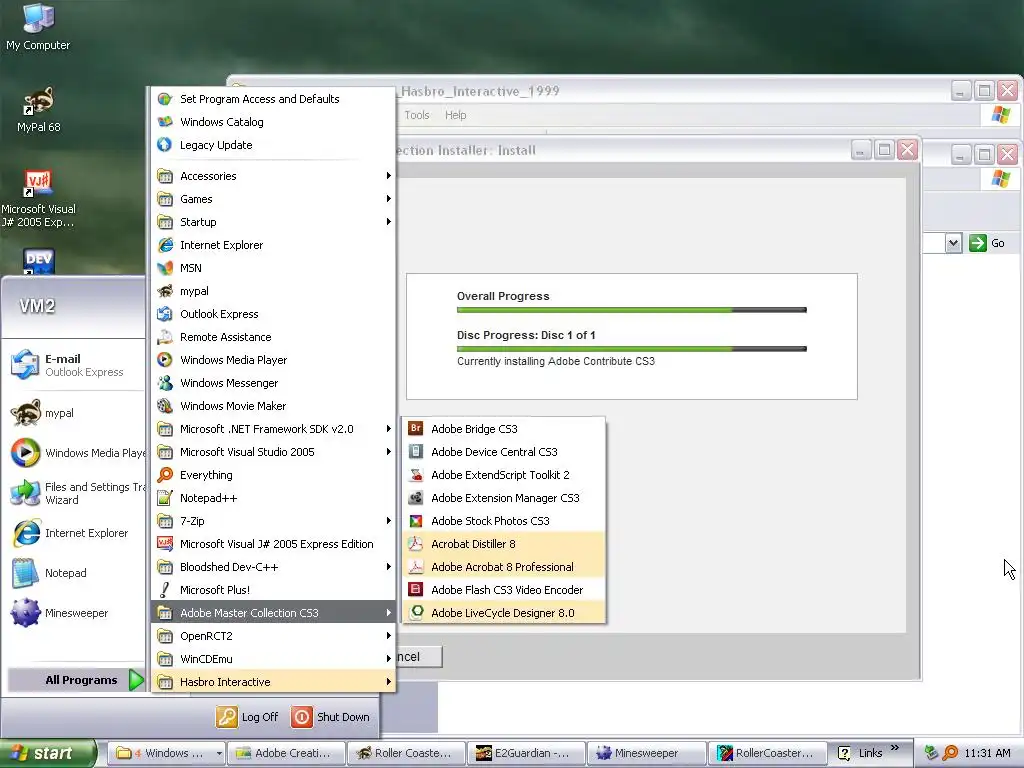Open Microsoft Visual J# 2005 desktop shortcut
This screenshot has height=768, width=1024.
[x=38, y=199]
